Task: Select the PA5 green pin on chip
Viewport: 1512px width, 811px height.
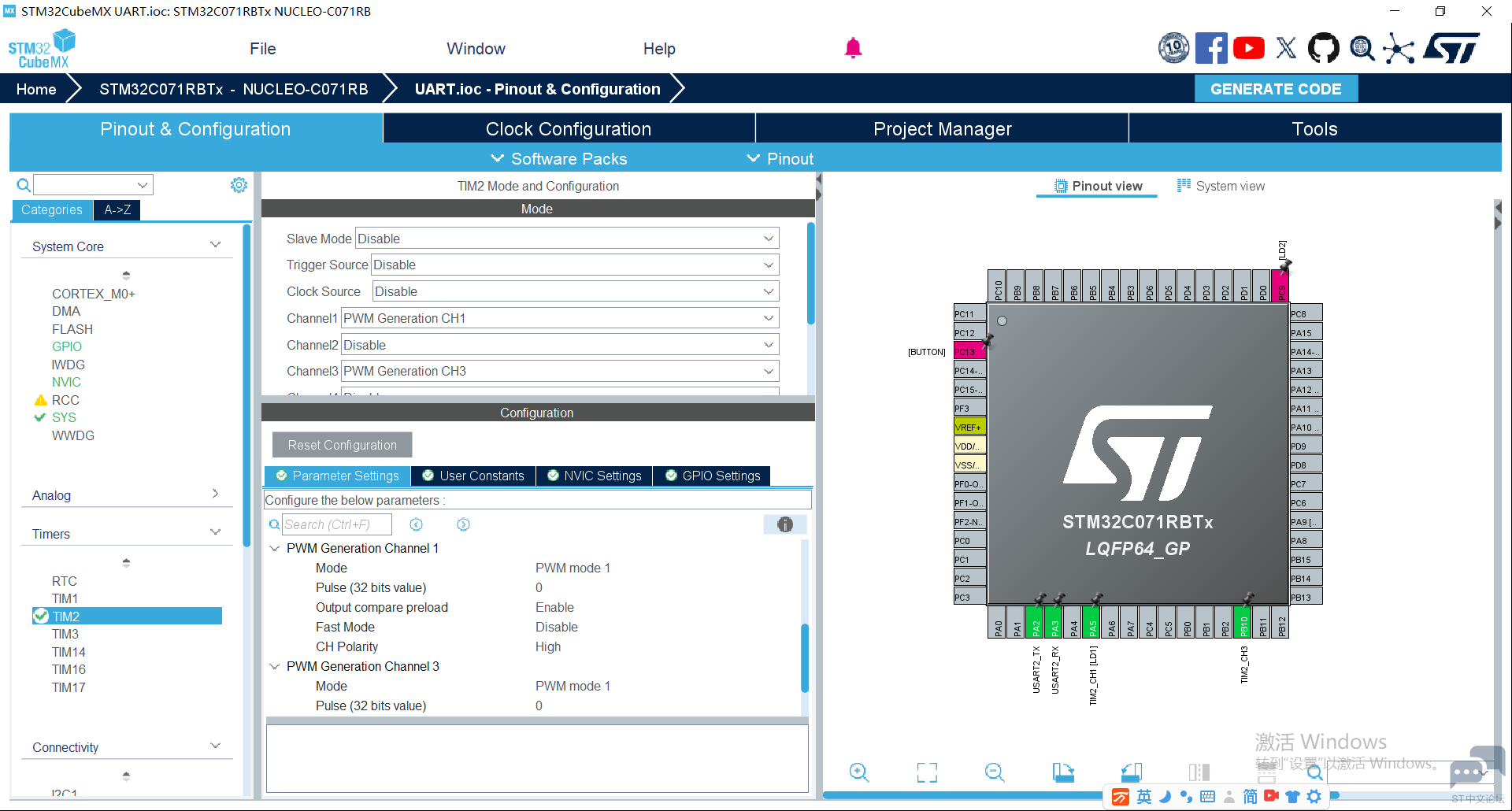Action: pyautogui.click(x=1092, y=622)
